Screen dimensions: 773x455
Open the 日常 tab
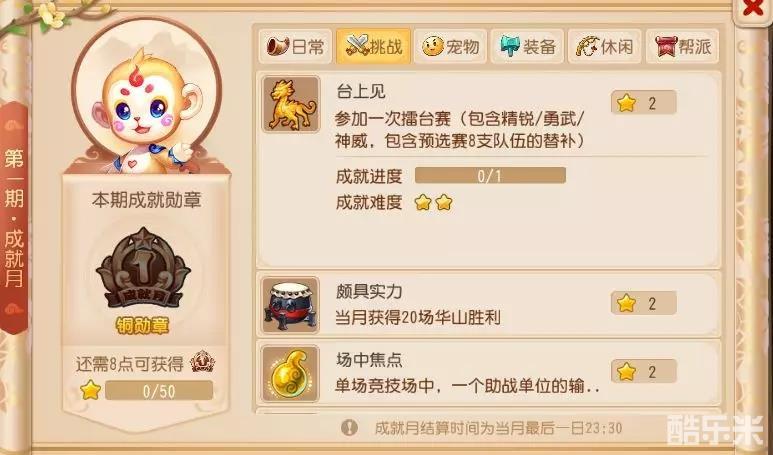click(296, 46)
